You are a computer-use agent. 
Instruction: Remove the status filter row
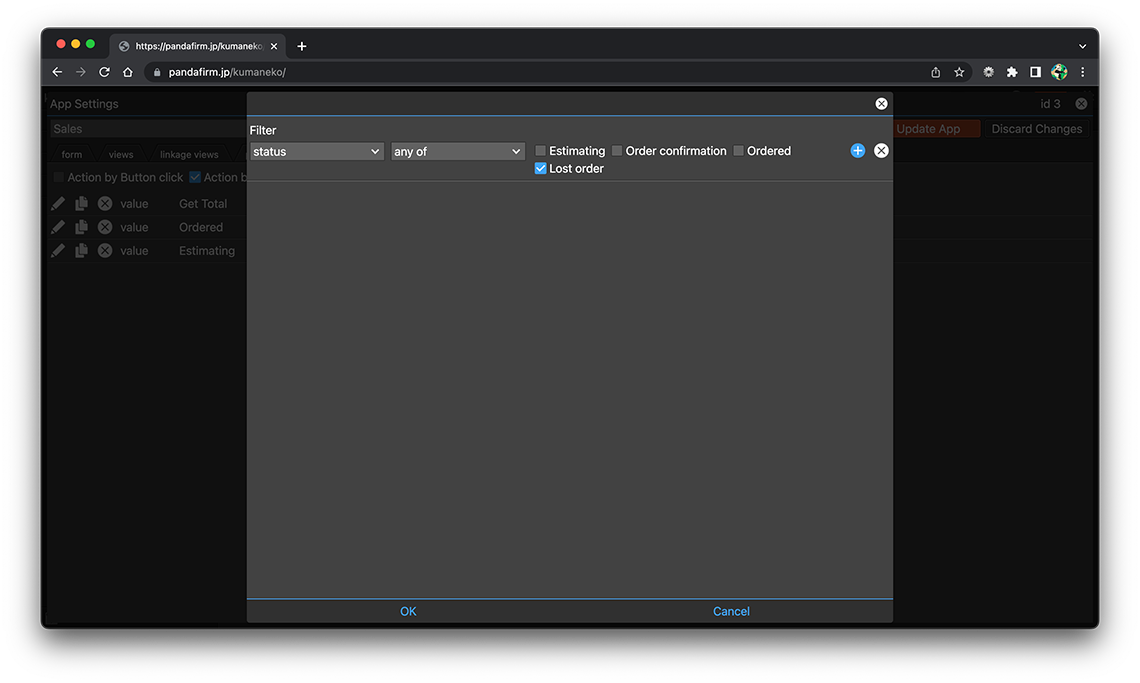click(881, 151)
